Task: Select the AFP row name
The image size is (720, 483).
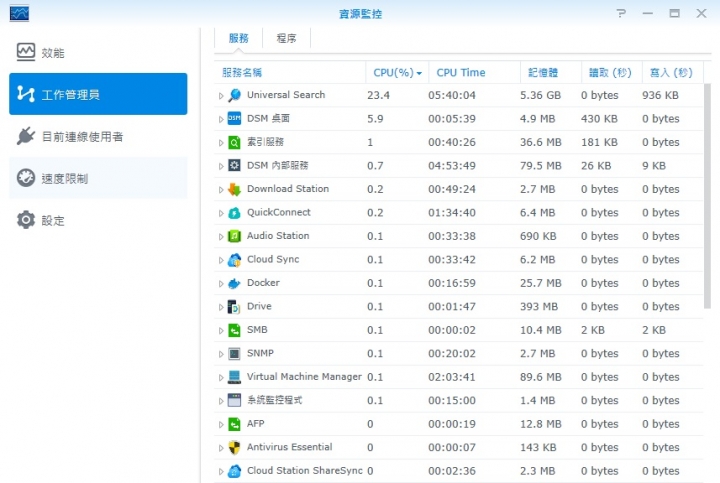Action: pos(255,424)
